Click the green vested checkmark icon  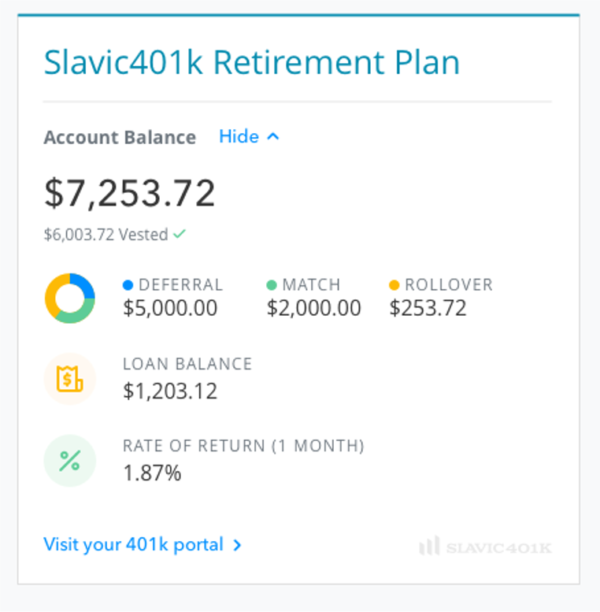tap(179, 234)
